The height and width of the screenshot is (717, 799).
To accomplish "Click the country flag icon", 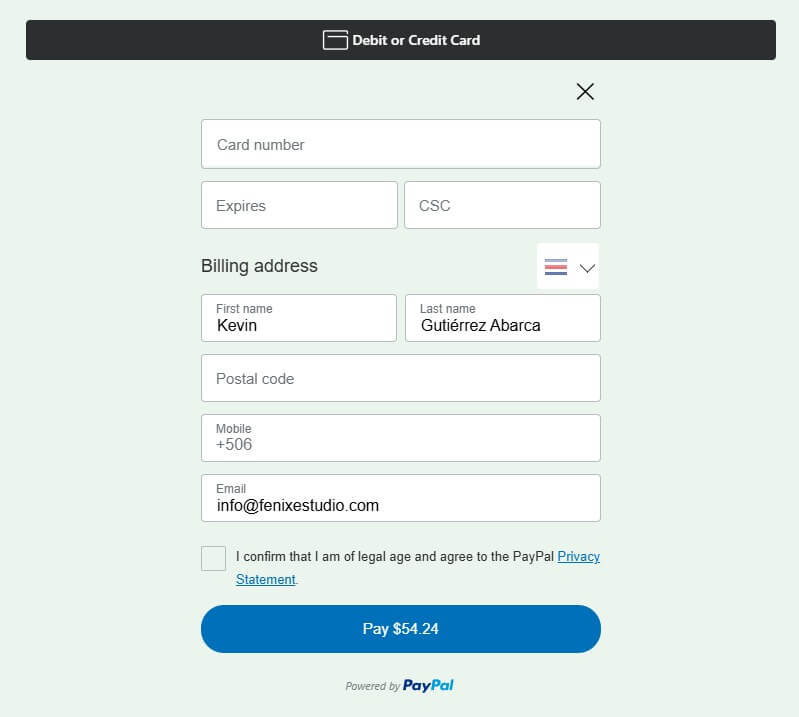I will [556, 267].
